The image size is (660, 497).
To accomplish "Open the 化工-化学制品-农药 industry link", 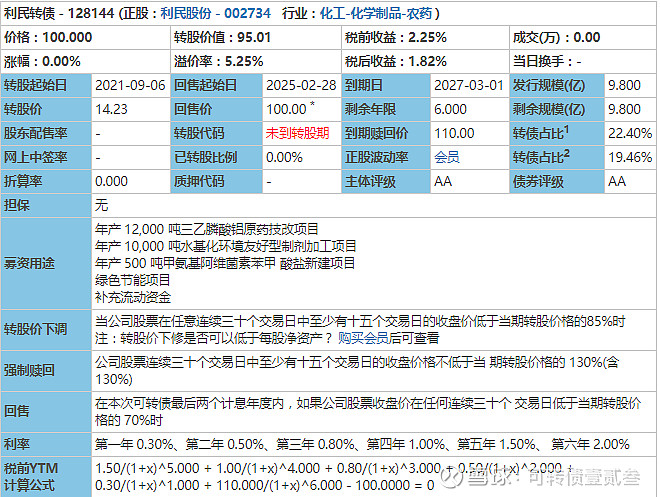I will pos(376,13).
